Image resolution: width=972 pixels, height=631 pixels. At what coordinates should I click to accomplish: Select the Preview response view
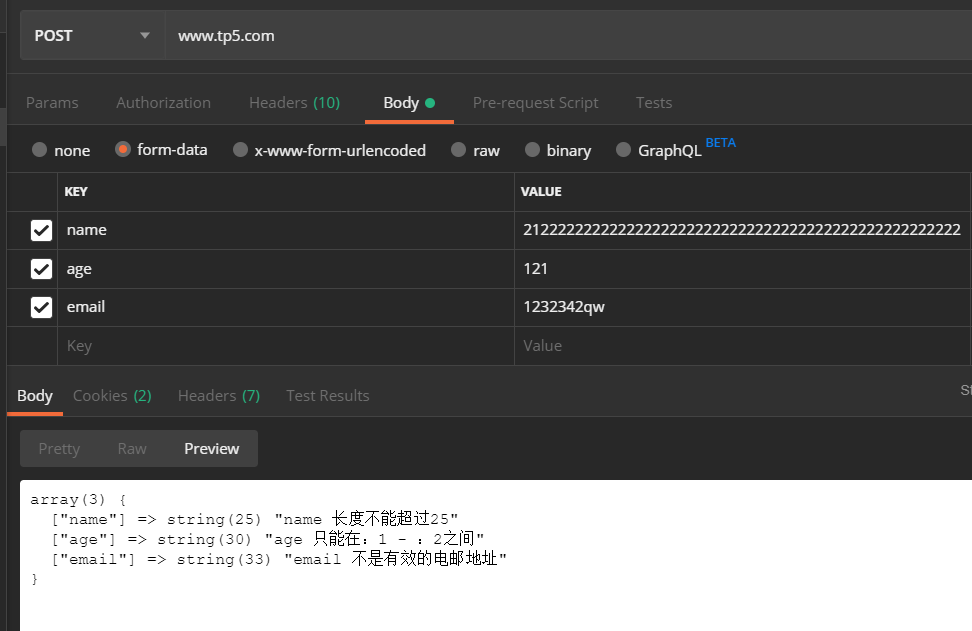click(211, 449)
